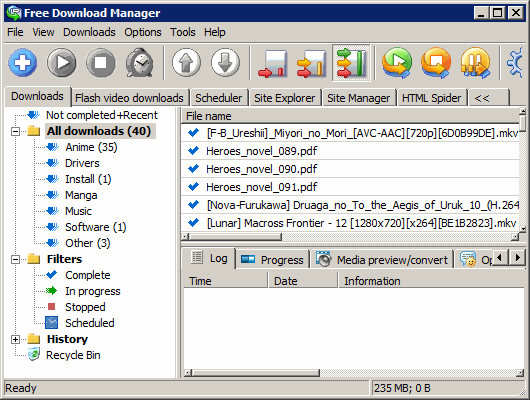Collapse the All downloads tree node

pos(15,131)
